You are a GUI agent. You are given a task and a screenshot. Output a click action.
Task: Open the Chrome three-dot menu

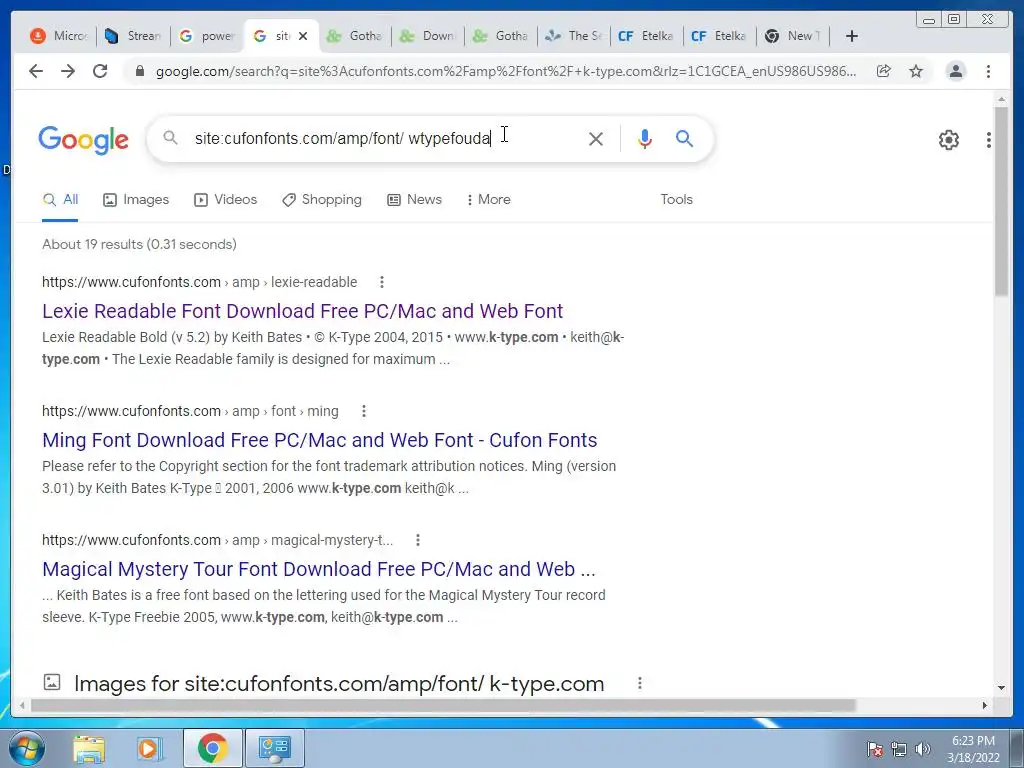[989, 71]
